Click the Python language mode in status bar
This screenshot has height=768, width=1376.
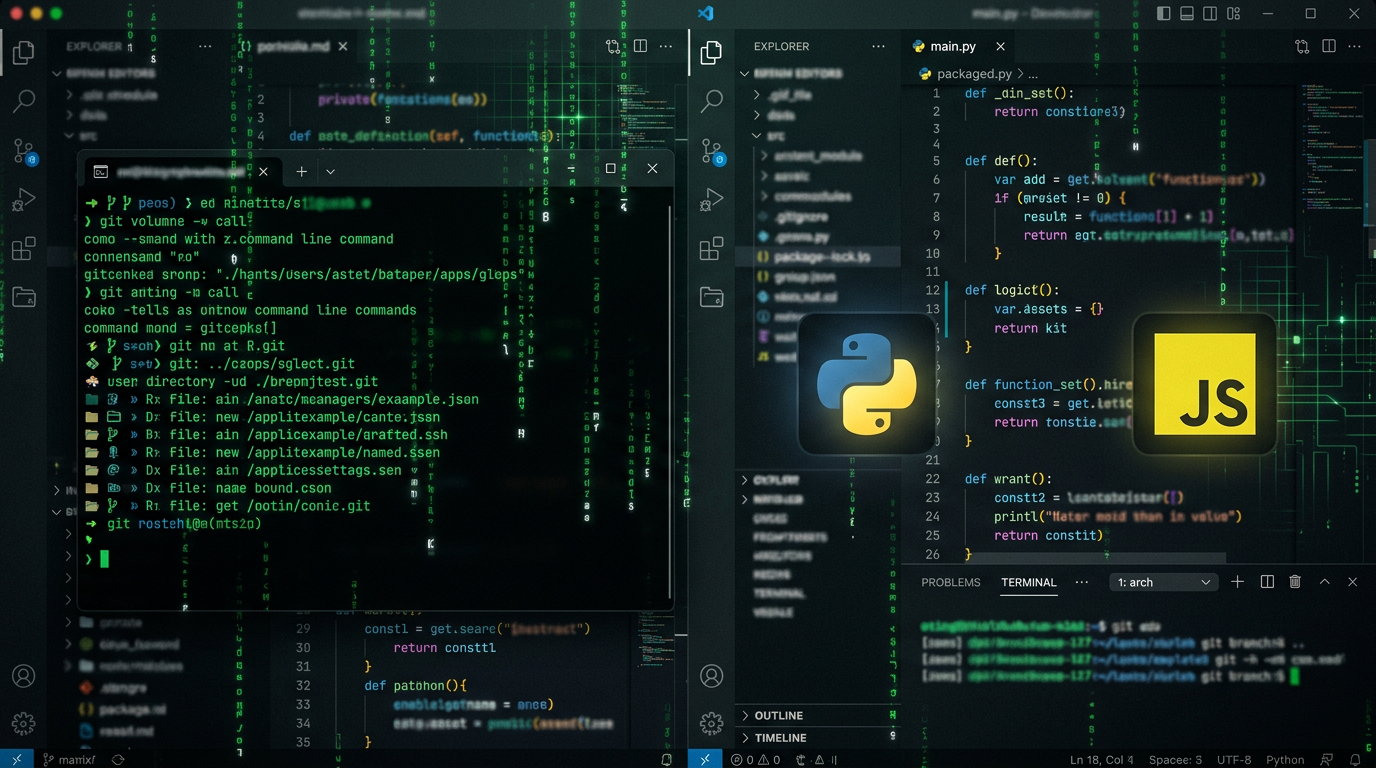click(x=1285, y=760)
